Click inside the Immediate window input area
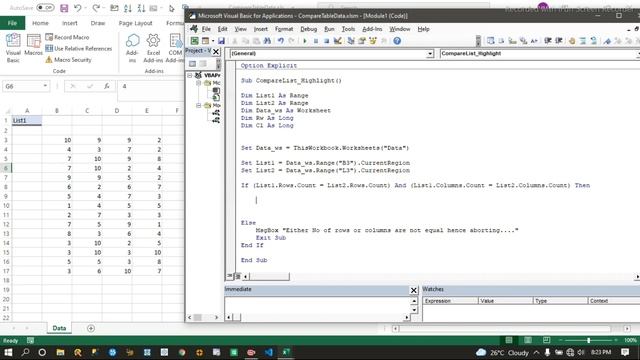640x360 pixels. pyautogui.click(x=317, y=305)
